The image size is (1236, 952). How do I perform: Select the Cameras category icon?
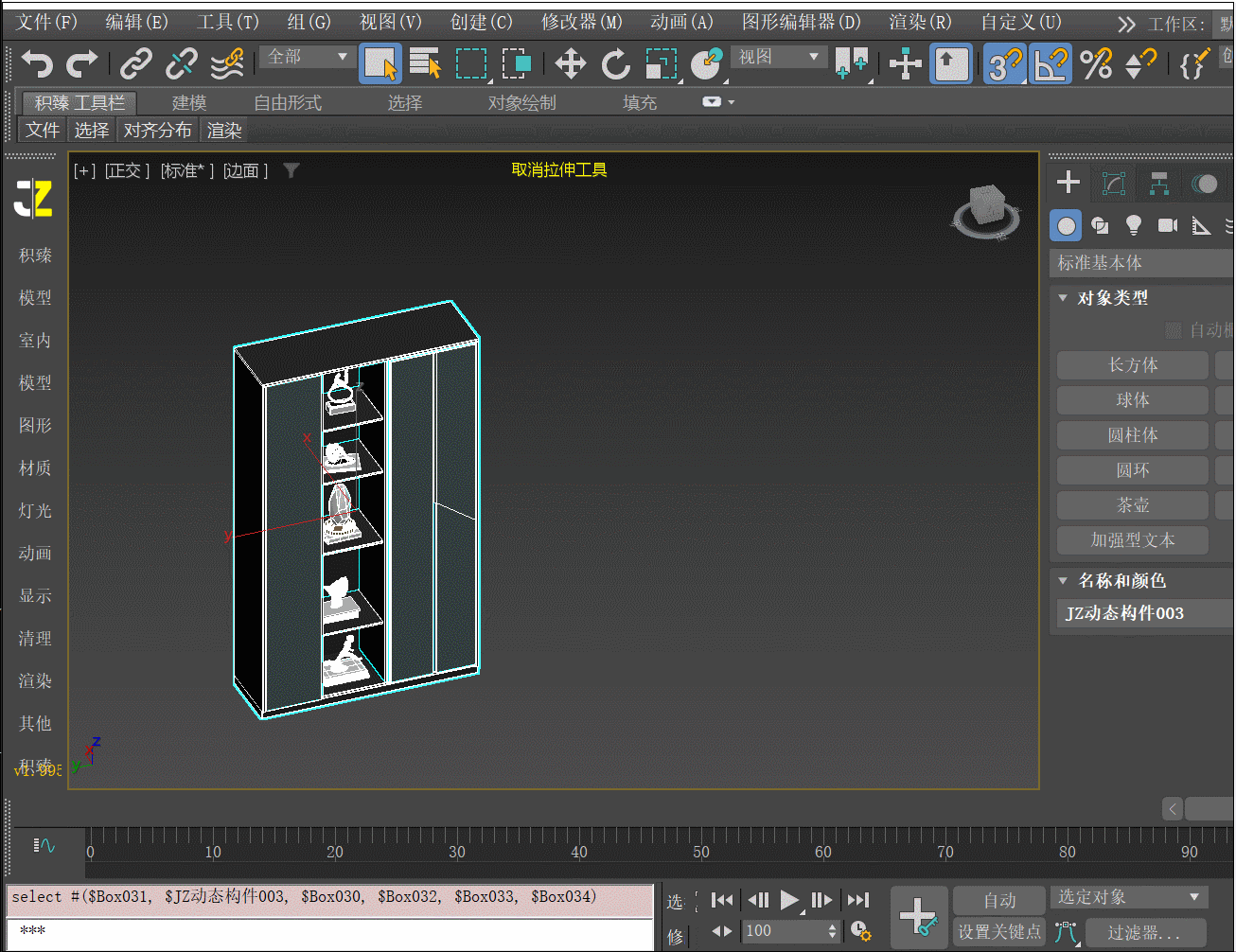point(1168,225)
